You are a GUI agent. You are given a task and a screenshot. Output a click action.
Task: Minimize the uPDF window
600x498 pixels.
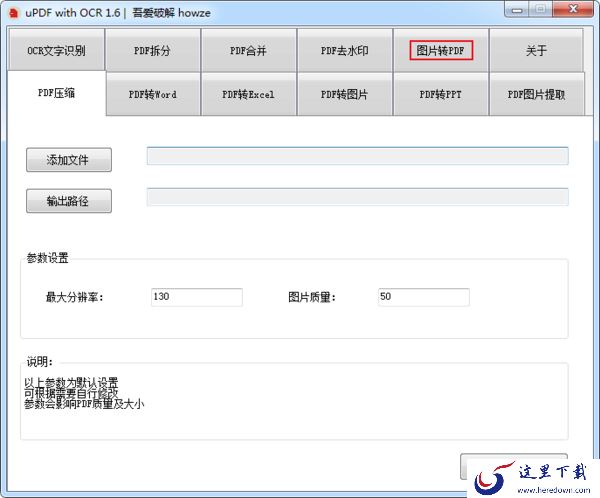(x=517, y=9)
